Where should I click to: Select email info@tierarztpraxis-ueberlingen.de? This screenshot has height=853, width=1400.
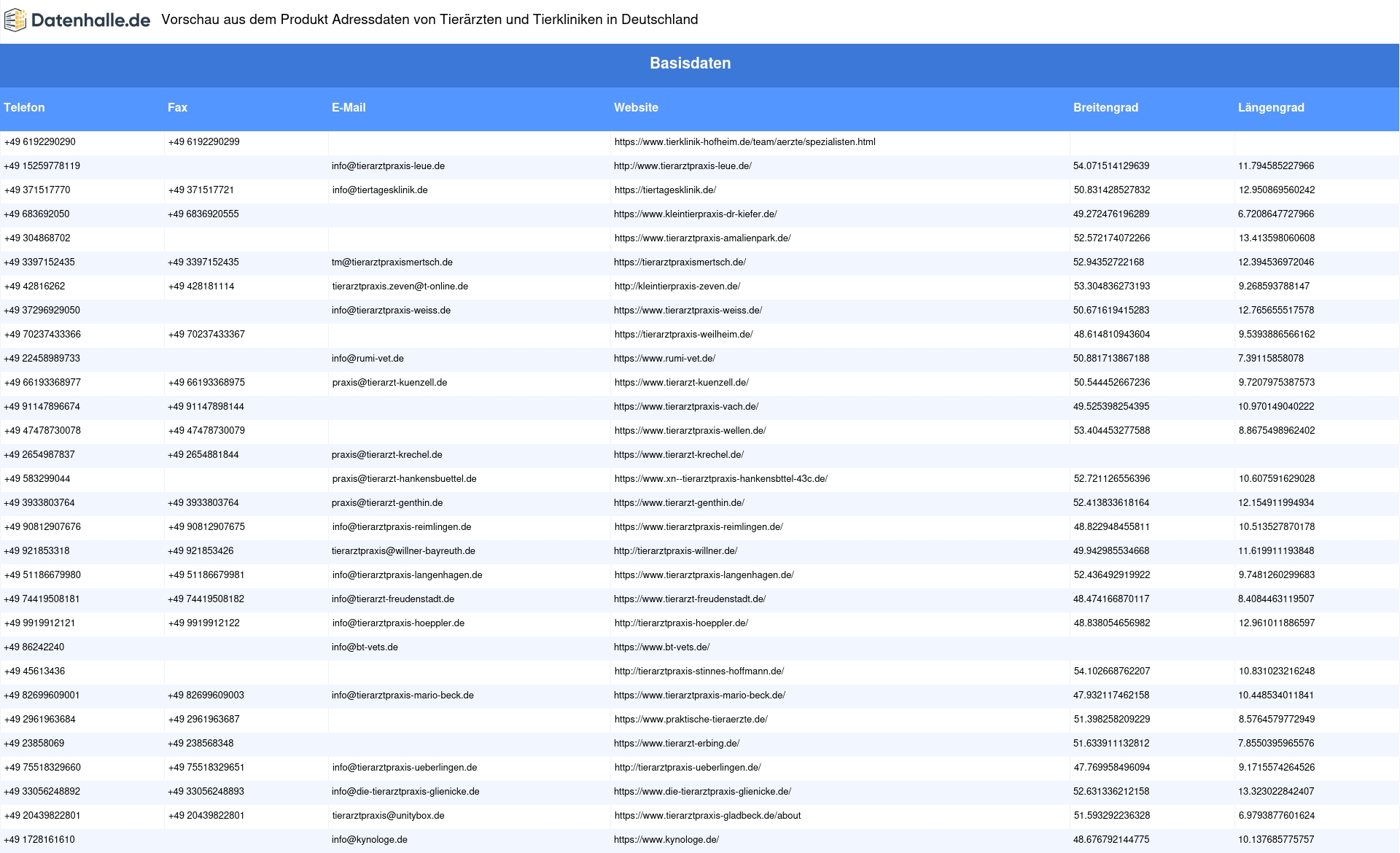coord(405,768)
